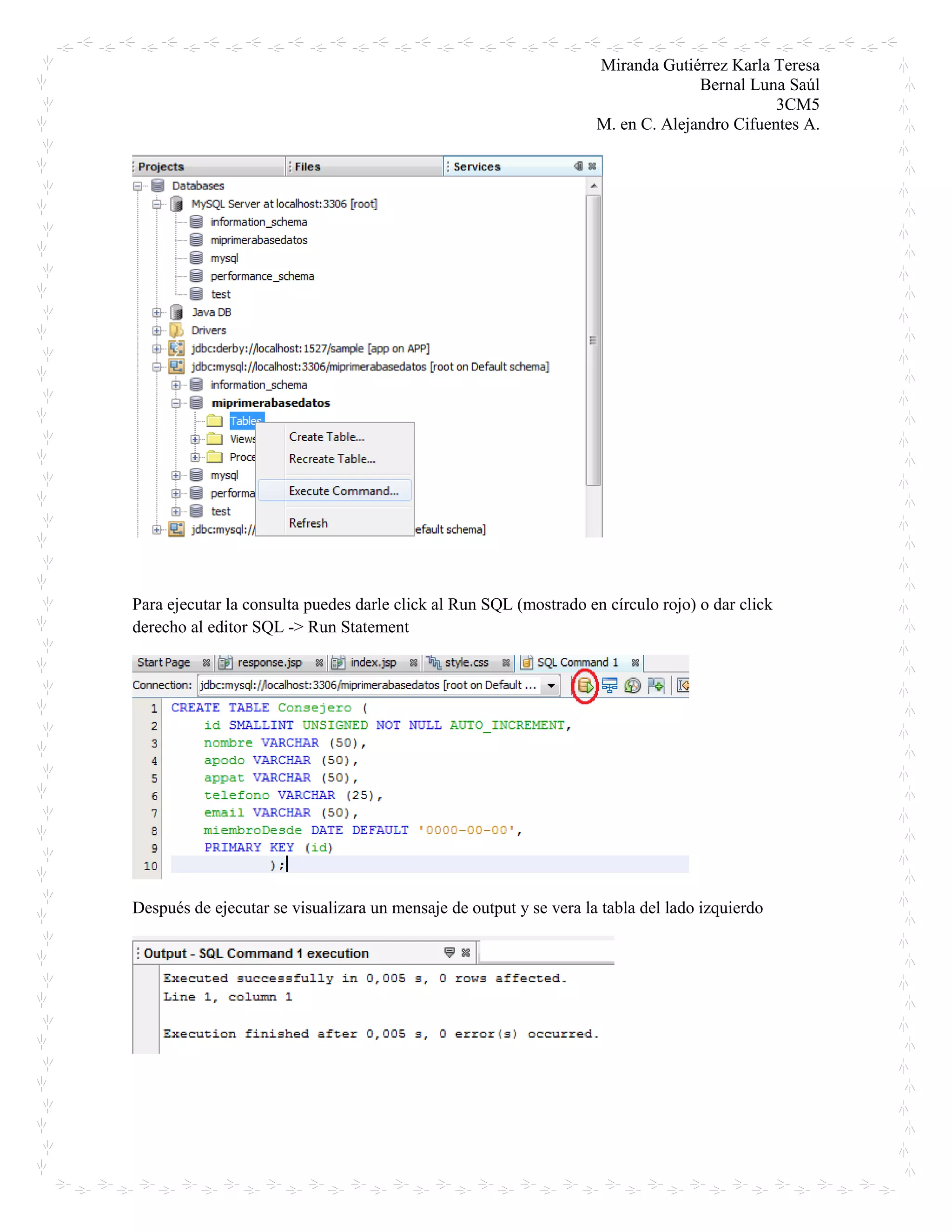Click Refresh in the context menu
This screenshot has width=952, height=1232.
(x=308, y=523)
